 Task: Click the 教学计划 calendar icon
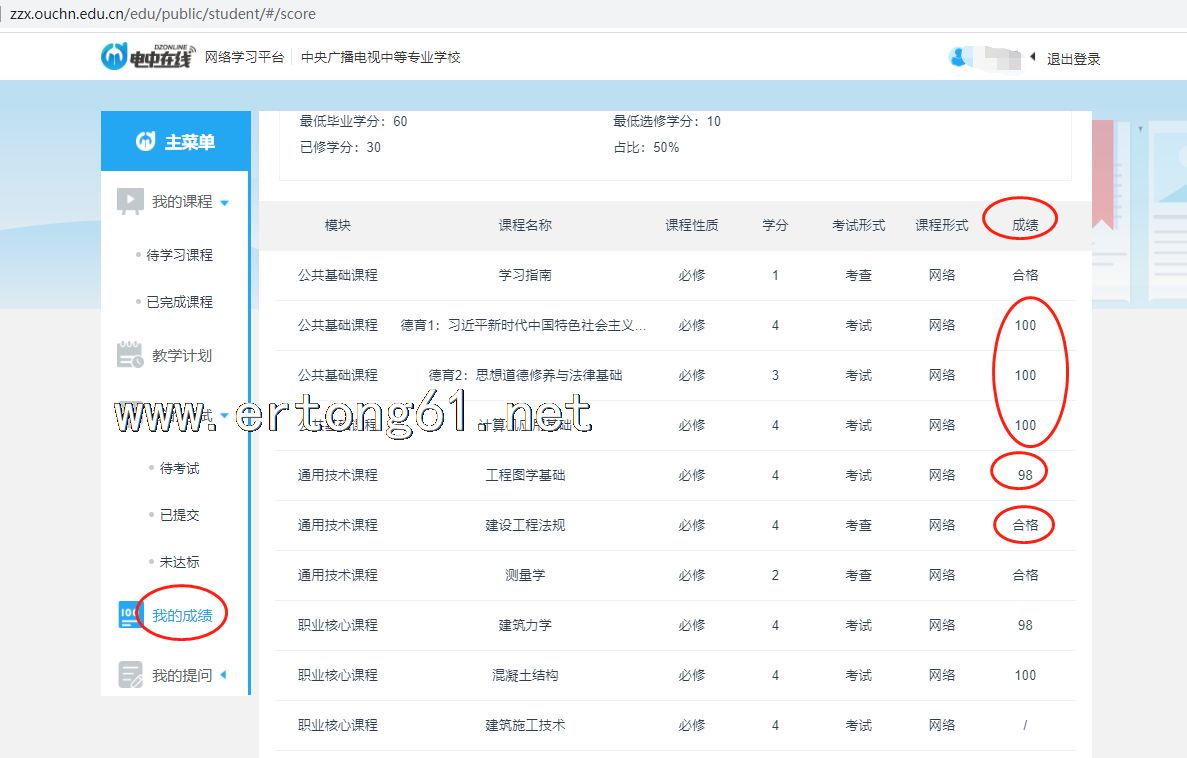(x=130, y=355)
